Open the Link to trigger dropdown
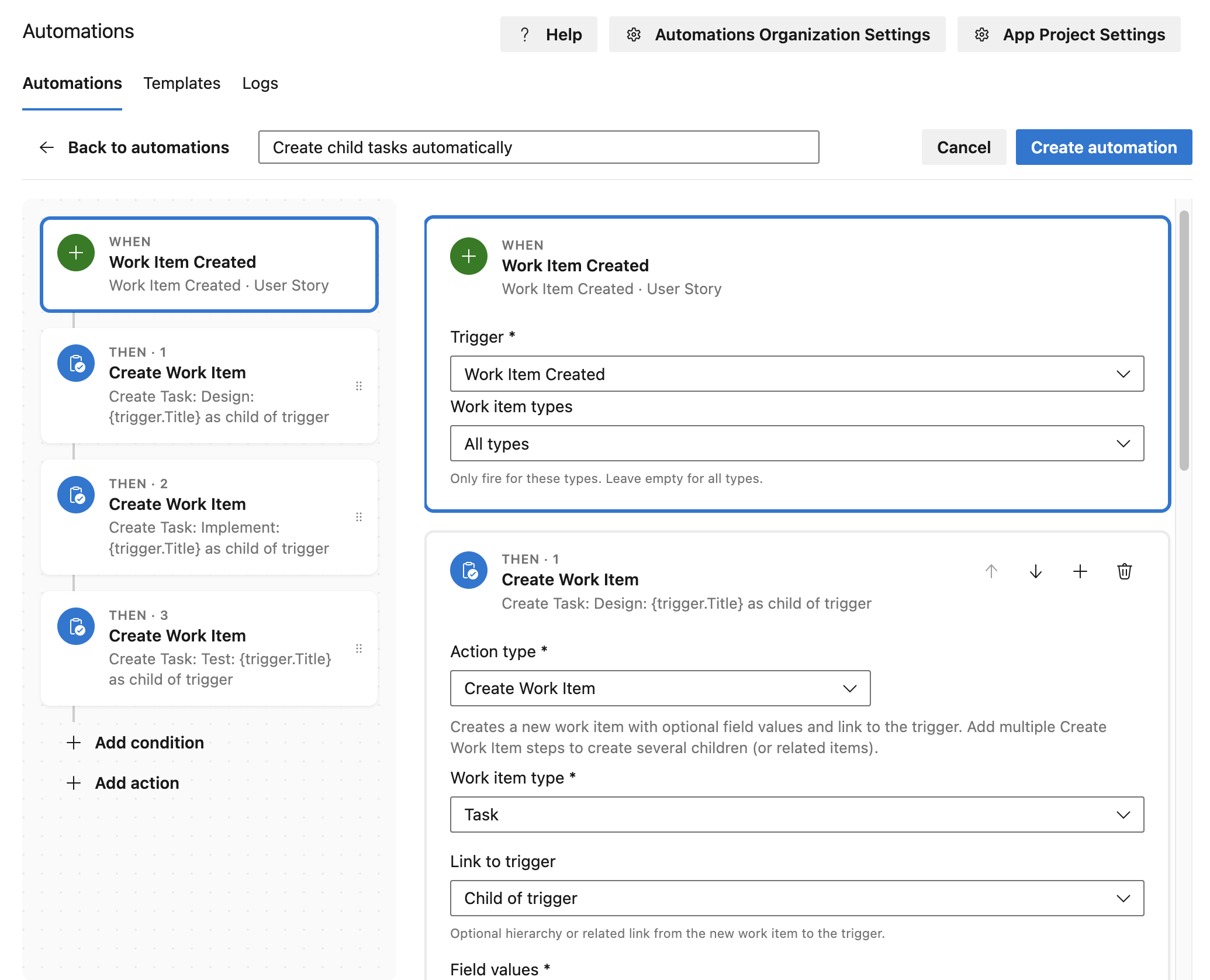The image size is (1210, 980). 797,898
